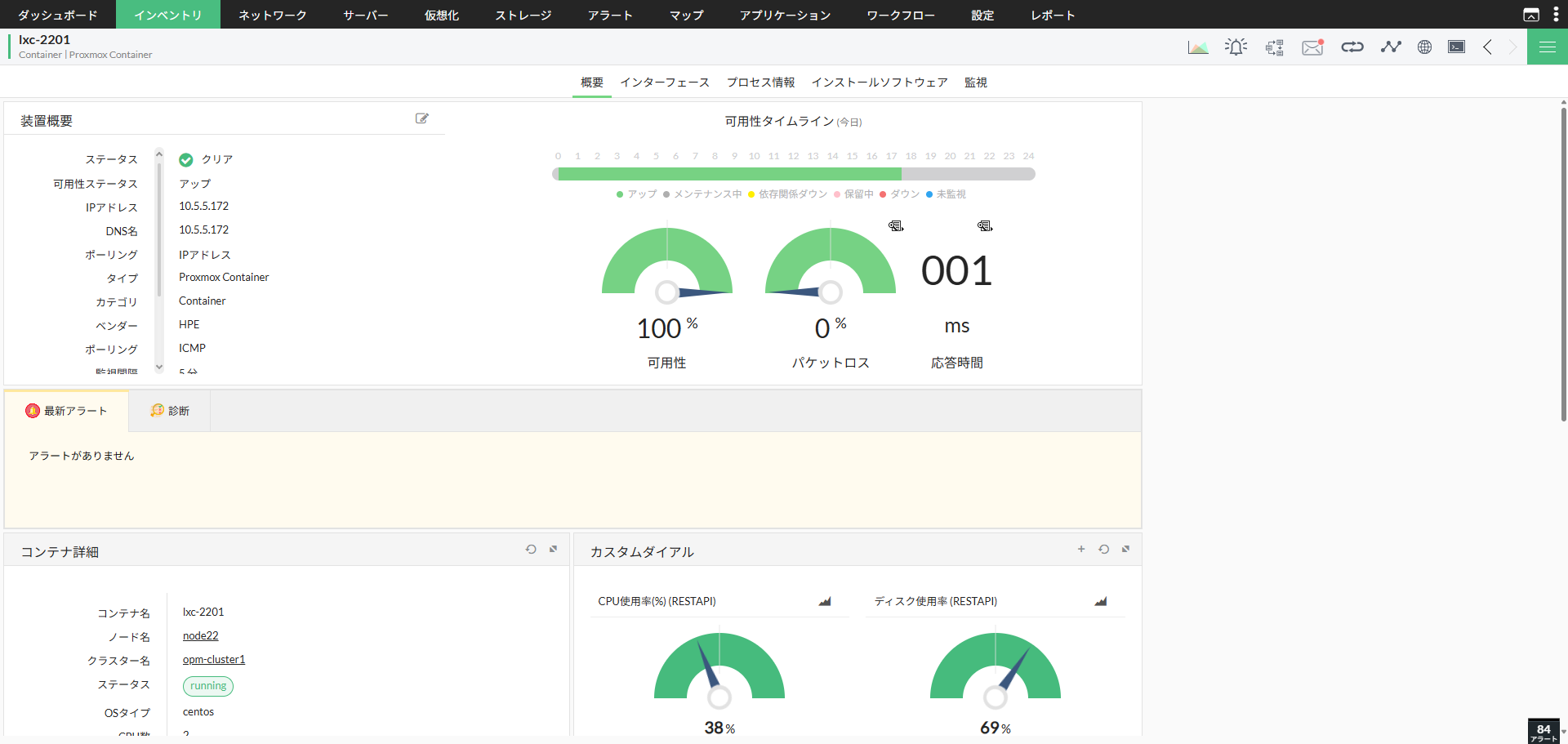Open the 設定 menu

[983, 15]
